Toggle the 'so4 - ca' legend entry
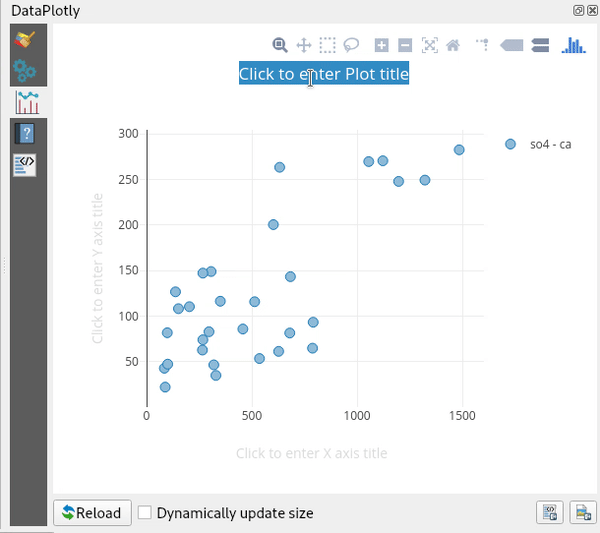 point(539,144)
